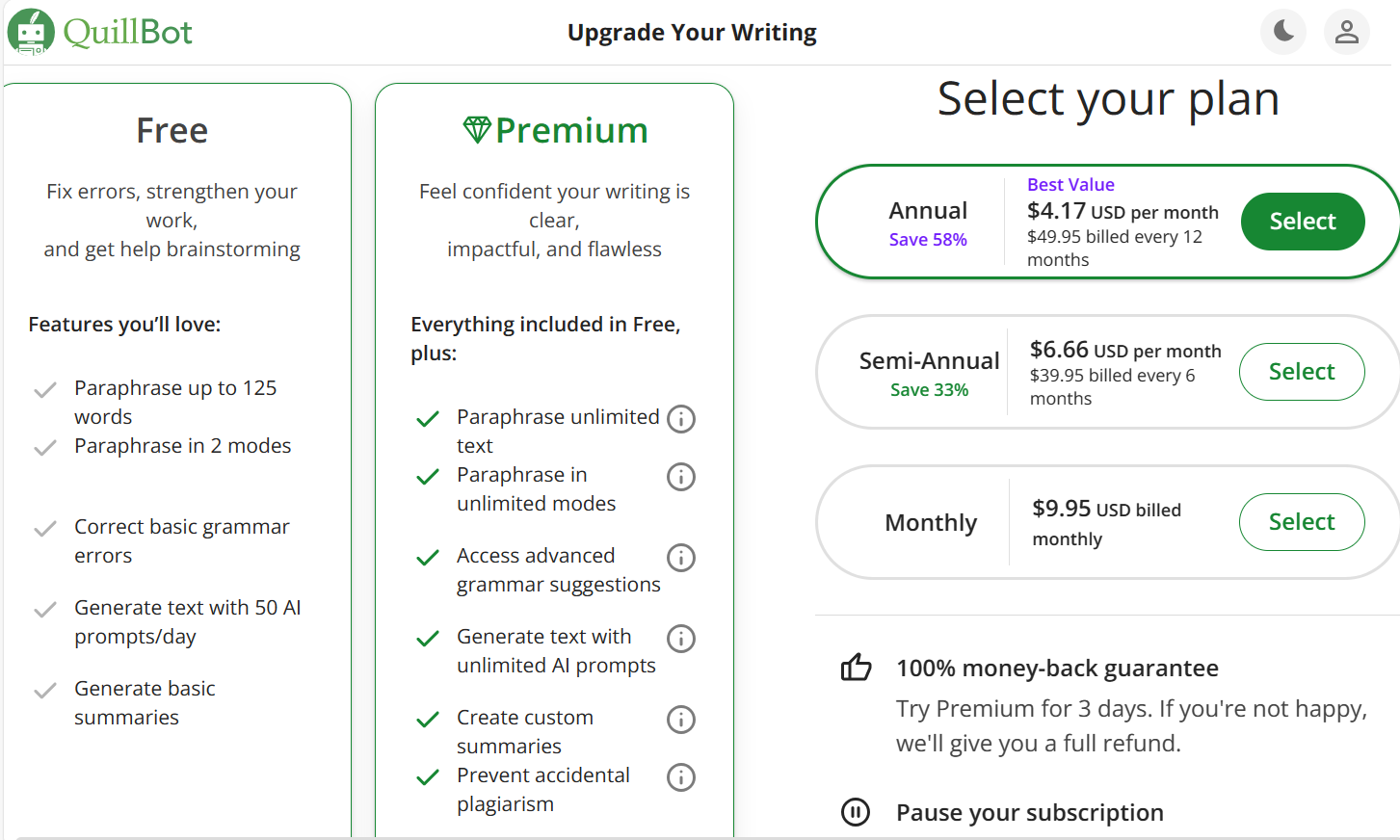
Task: Click the Semi-Annual plan card label
Action: coord(929,361)
